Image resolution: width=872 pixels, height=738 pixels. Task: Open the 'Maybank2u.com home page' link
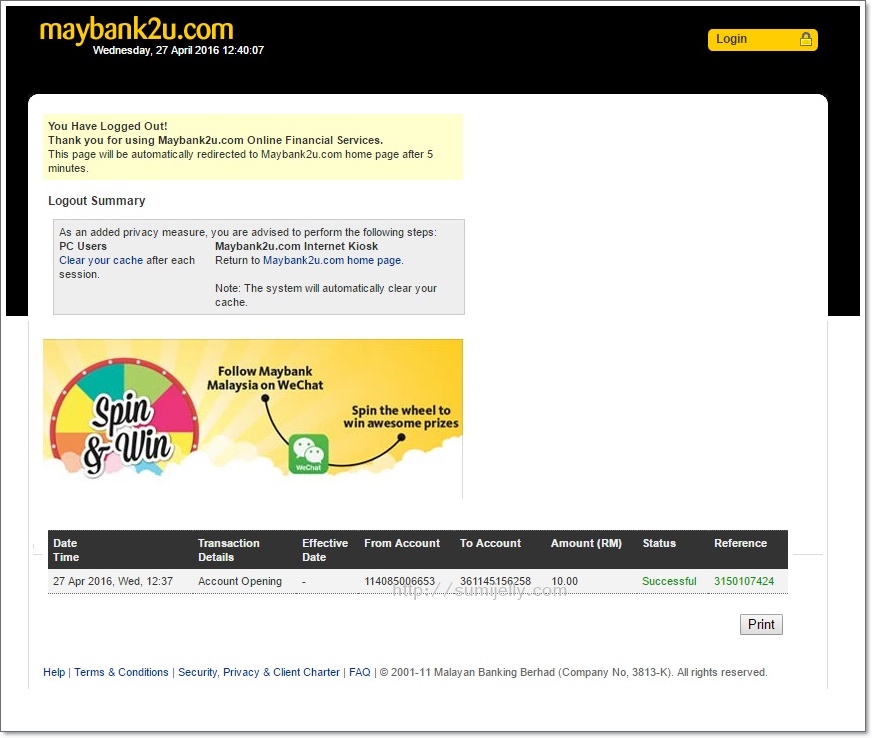[x=332, y=260]
